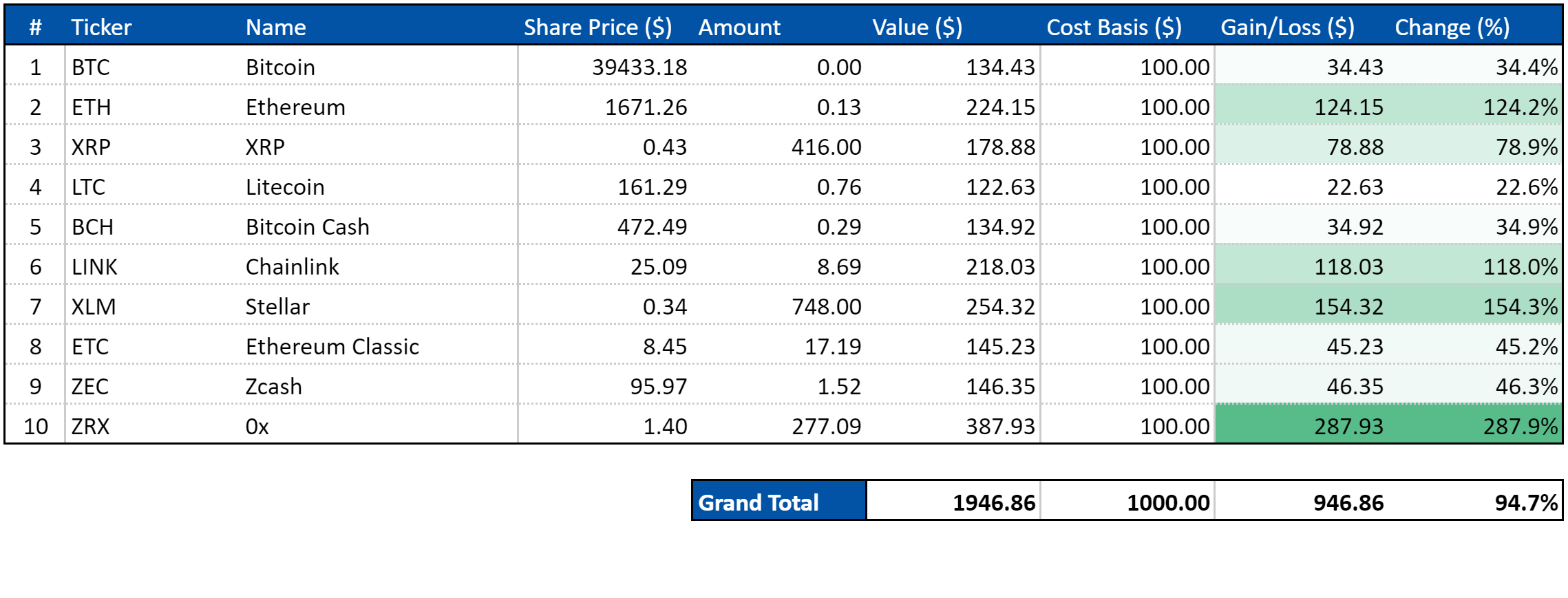Click the amount "277.09"
The height and width of the screenshot is (598, 1568).
point(827,427)
